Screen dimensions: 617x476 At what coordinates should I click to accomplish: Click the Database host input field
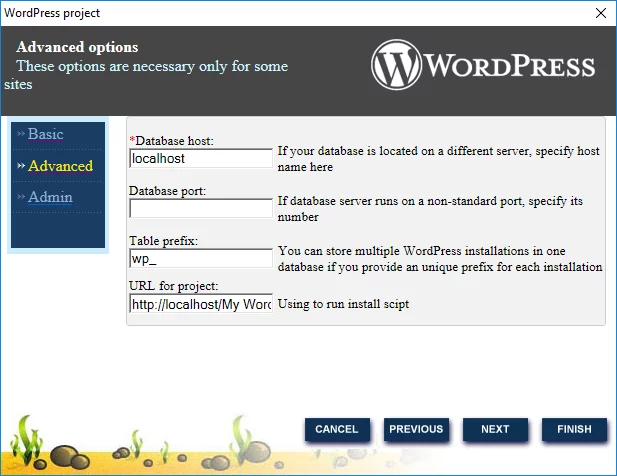click(201, 158)
